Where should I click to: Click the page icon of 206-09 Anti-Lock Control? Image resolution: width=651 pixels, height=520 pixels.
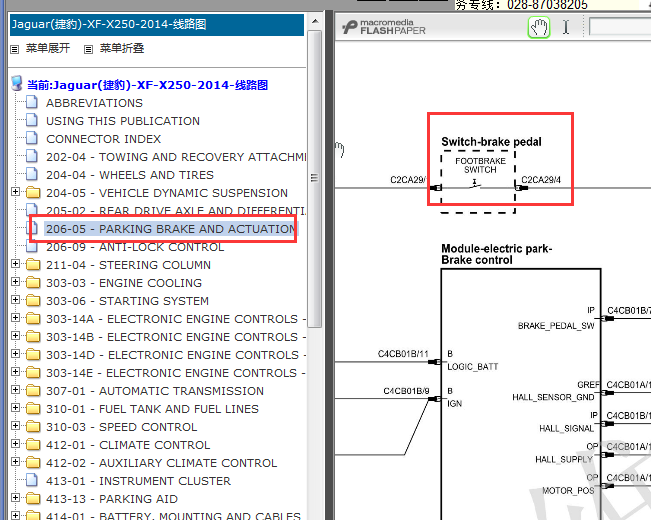point(32,246)
